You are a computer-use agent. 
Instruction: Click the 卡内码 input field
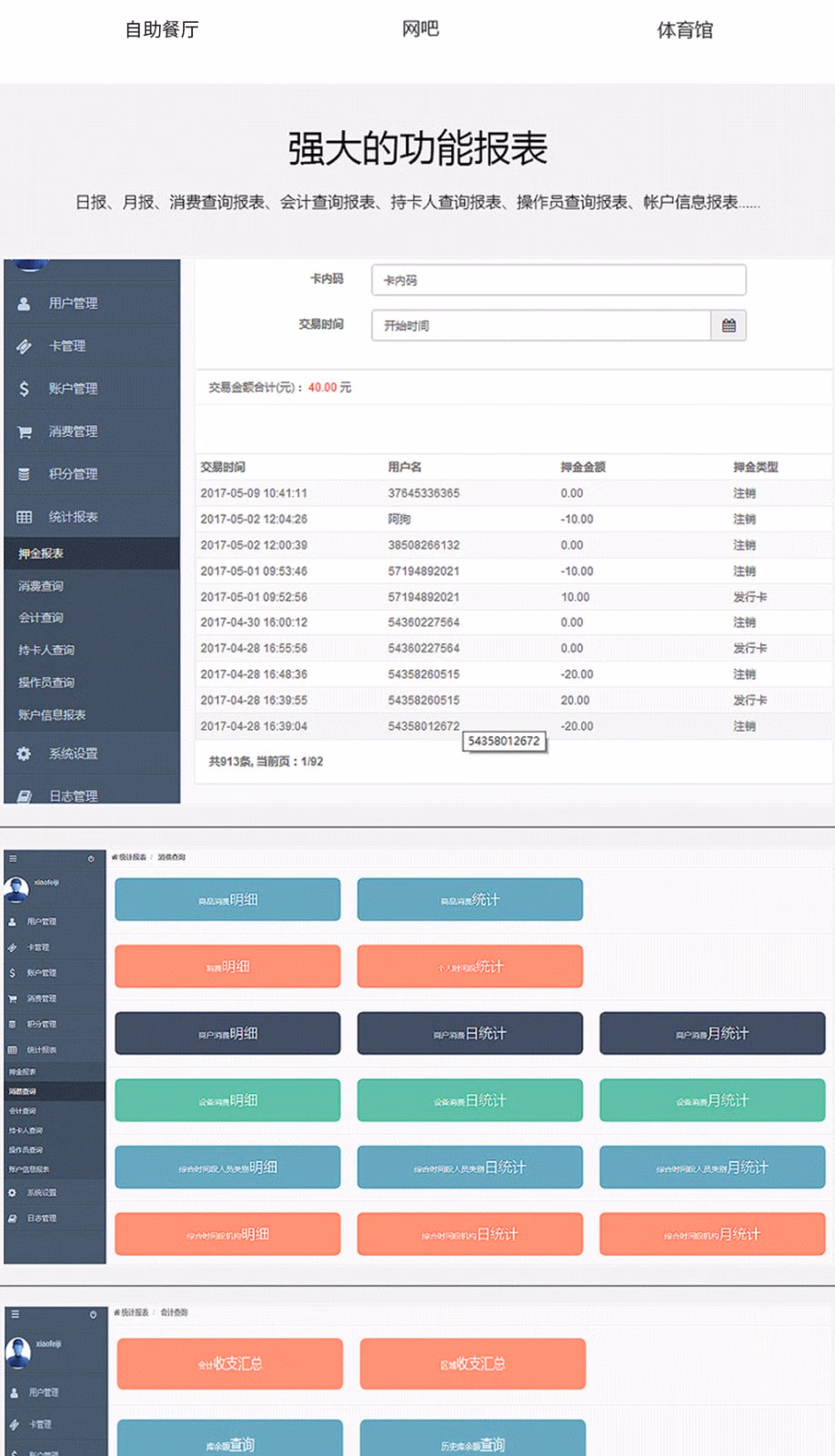(x=558, y=280)
